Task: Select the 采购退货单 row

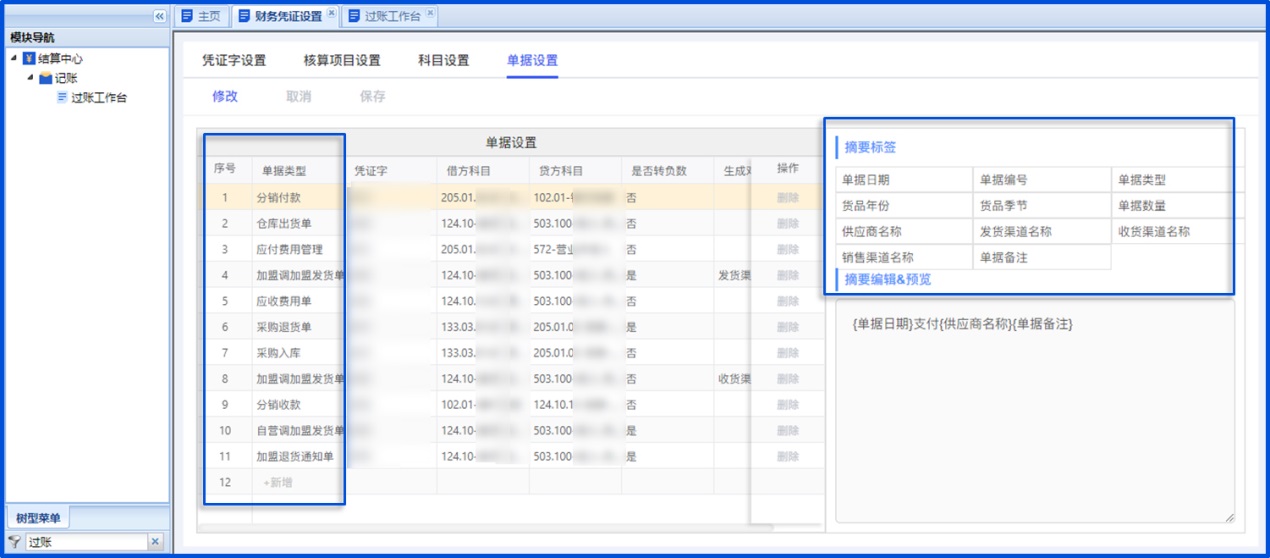Action: tap(510, 327)
